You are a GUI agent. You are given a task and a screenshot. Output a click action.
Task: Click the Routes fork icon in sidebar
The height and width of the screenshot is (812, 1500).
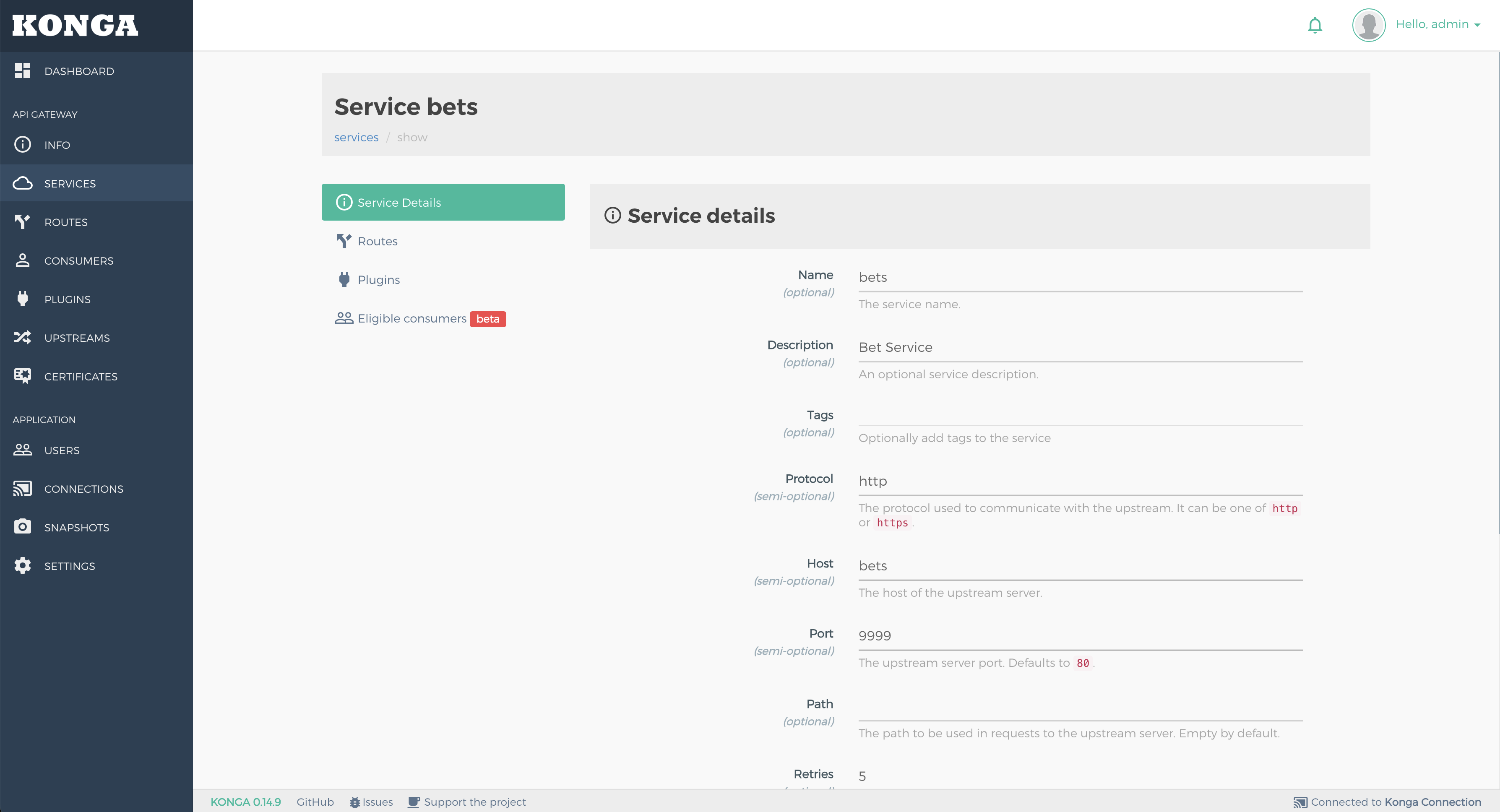(x=23, y=222)
